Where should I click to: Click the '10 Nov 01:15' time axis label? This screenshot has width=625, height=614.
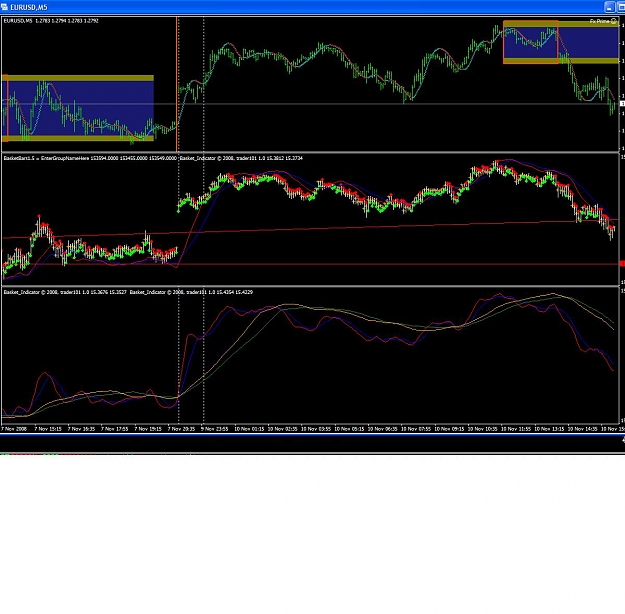[x=249, y=429]
